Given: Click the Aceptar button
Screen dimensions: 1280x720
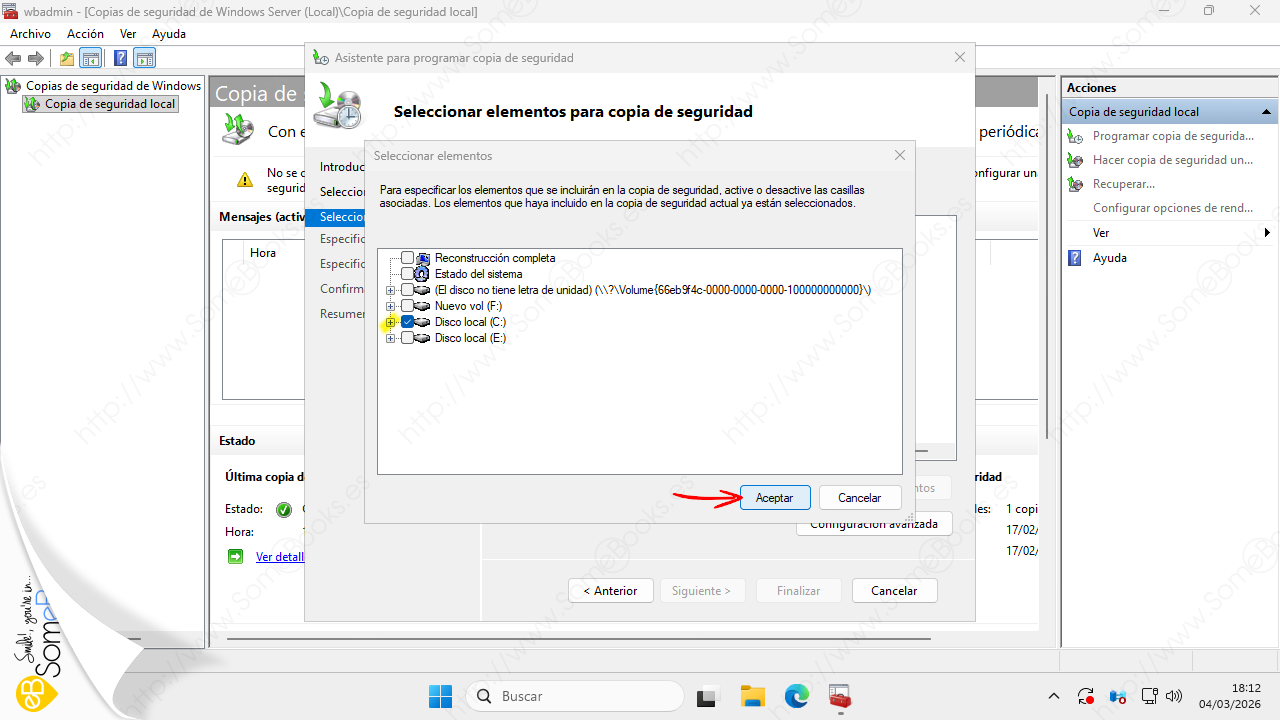Looking at the screenshot, I should pyautogui.click(x=775, y=497).
